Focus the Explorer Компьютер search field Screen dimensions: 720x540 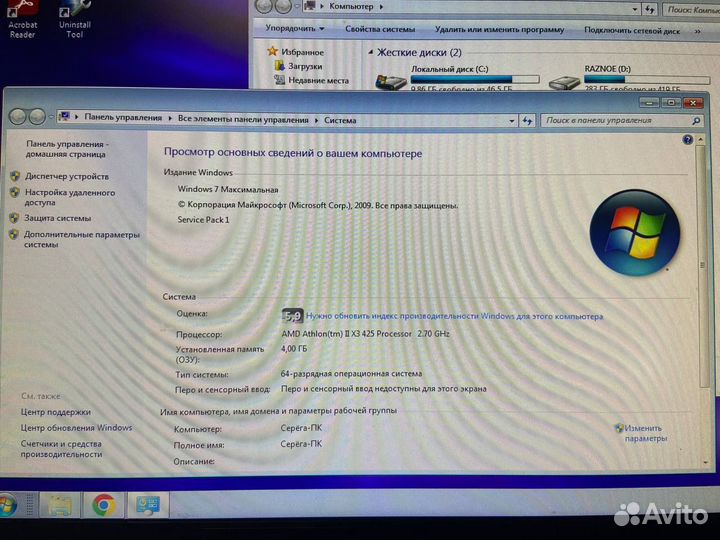coord(692,10)
